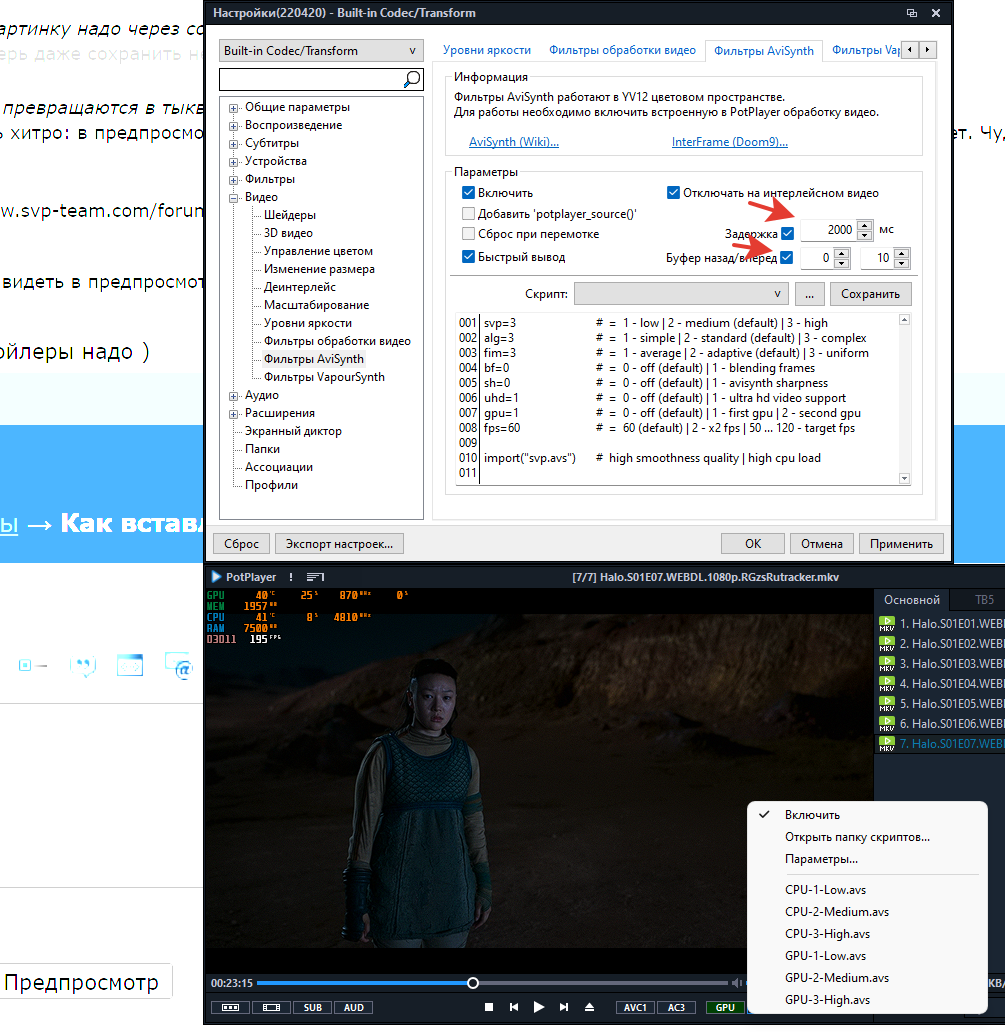Select 'GPU-3-High.avs' from context menu
The height and width of the screenshot is (1032, 1005).
coord(827,1000)
